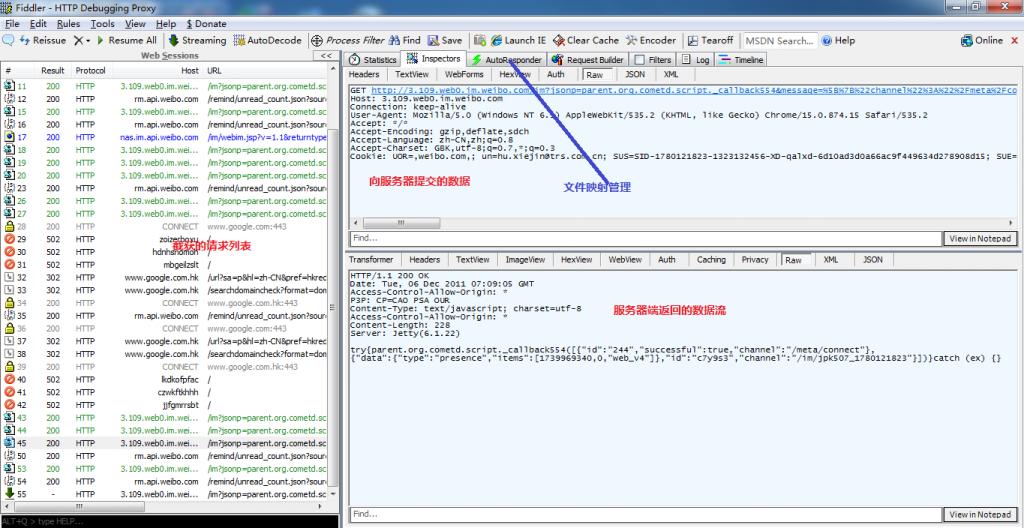The width and height of the screenshot is (1024, 528).
Task: Click the download arrow icon of session 55
Action: [x=10, y=494]
